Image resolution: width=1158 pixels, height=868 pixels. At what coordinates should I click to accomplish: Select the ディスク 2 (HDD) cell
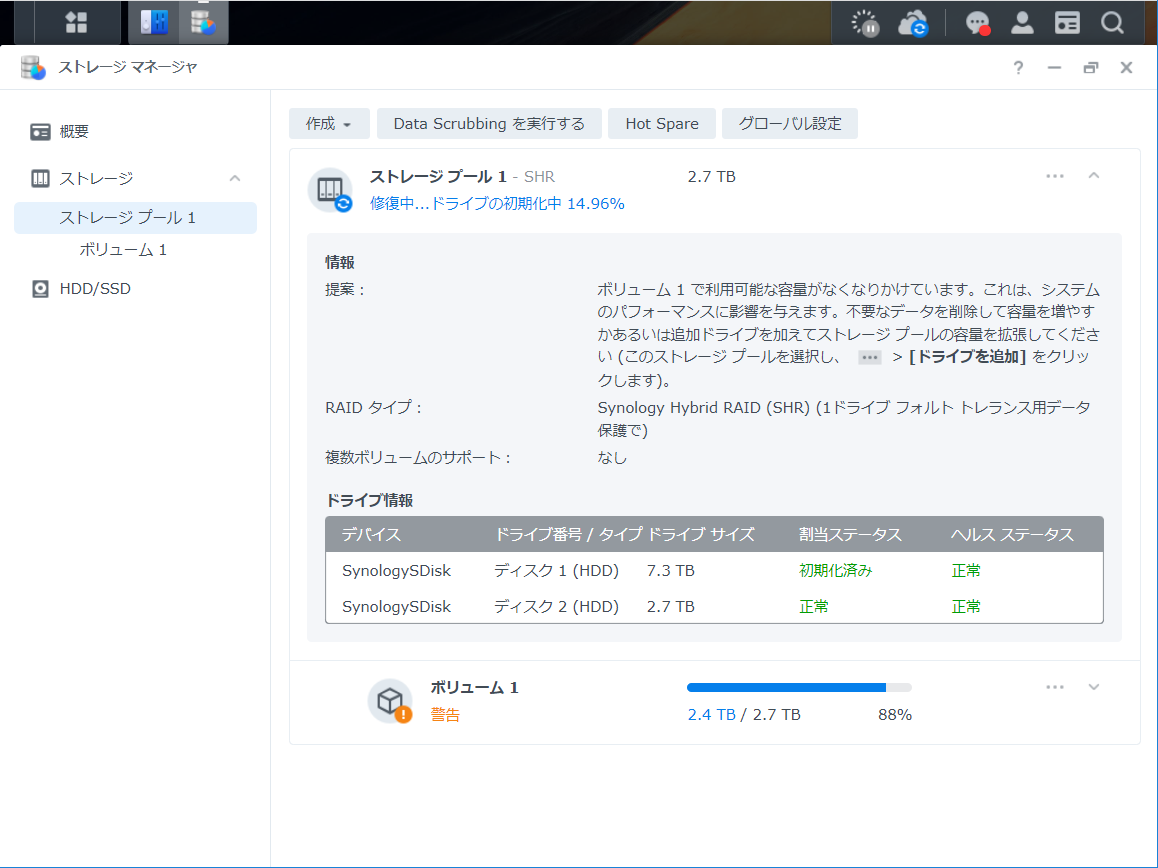click(x=556, y=607)
